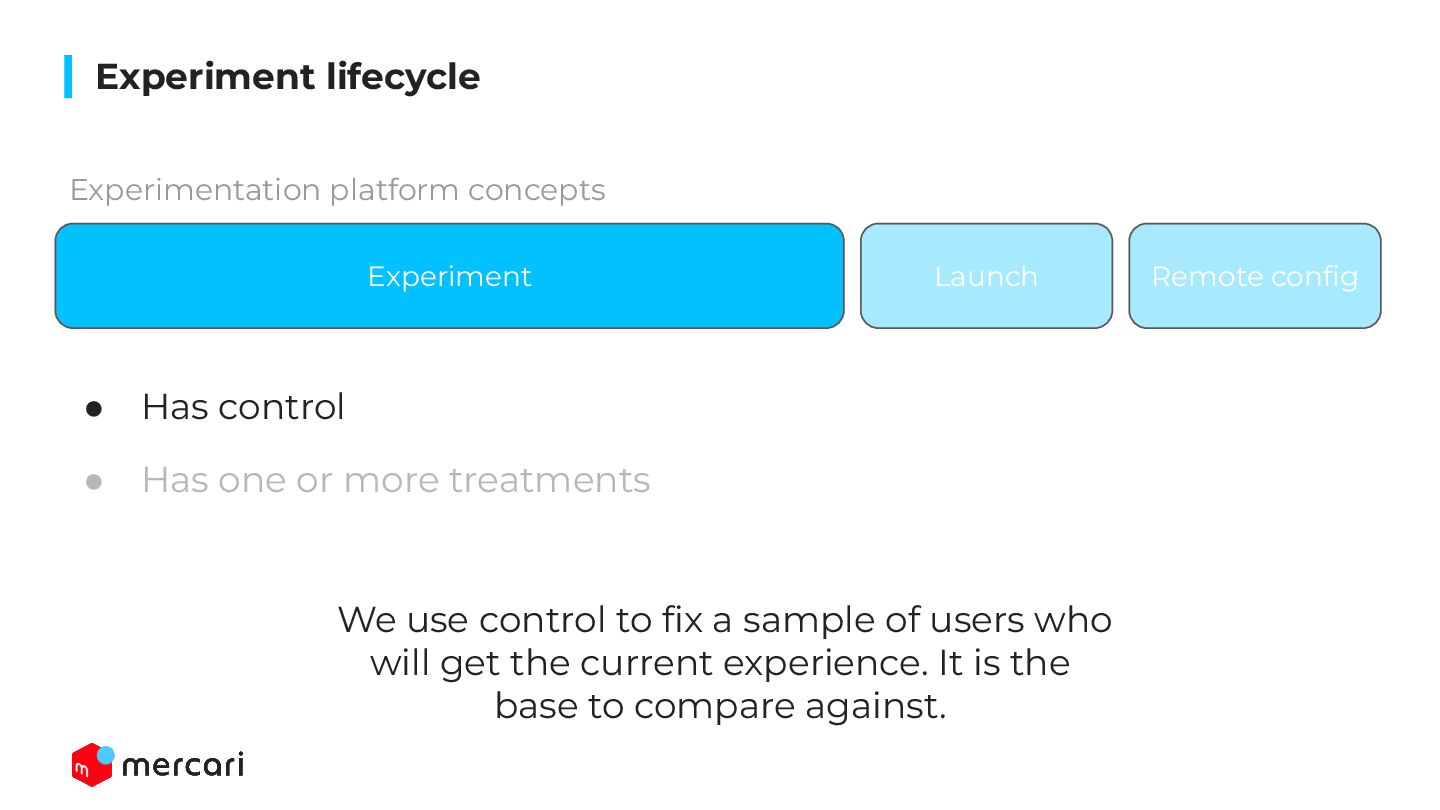Click the 'Experimentation platform concepts' subtitle
Viewport: 1440px width, 810px height.
point(337,190)
